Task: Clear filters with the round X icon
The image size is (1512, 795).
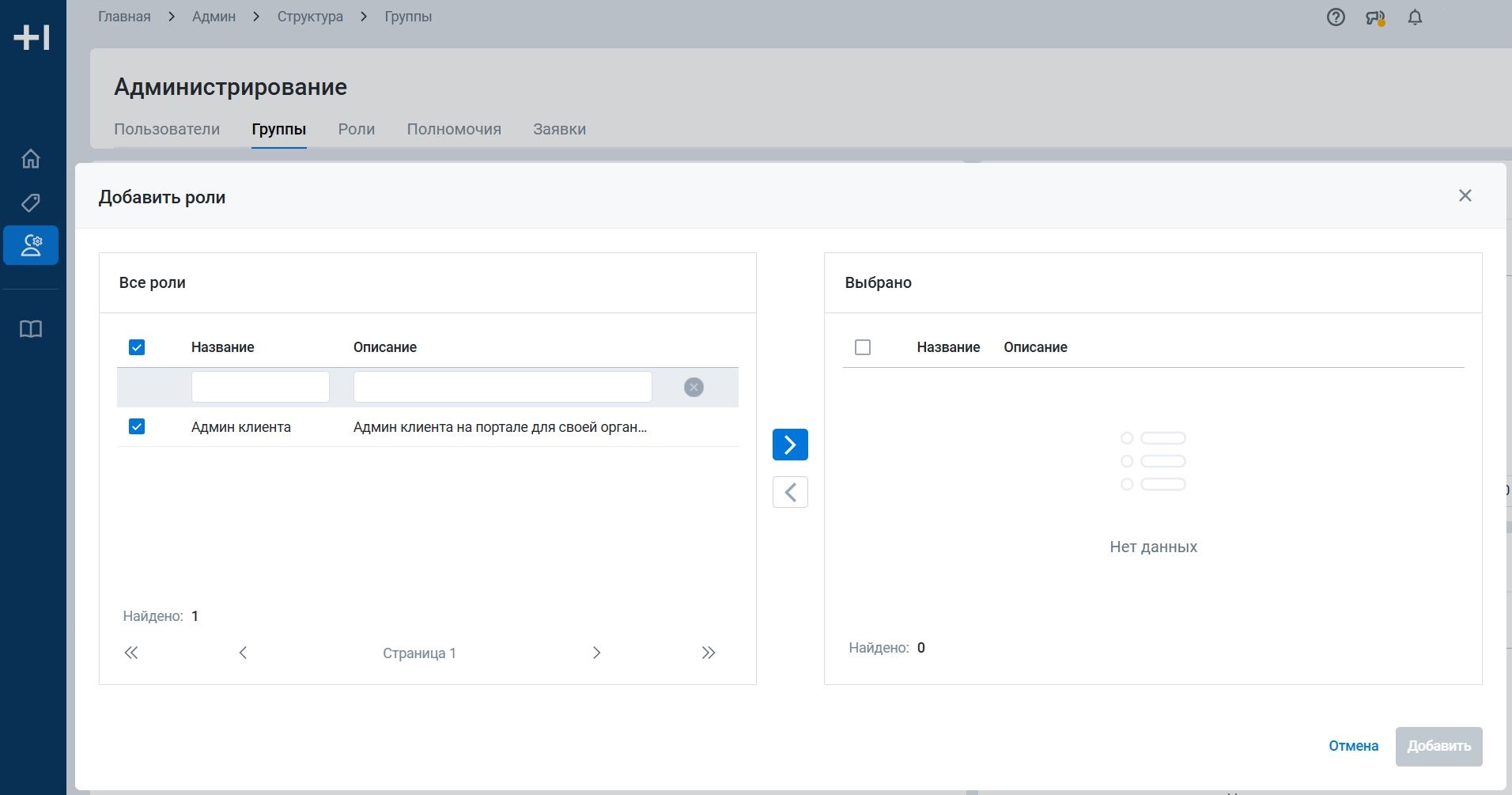Action: (694, 387)
